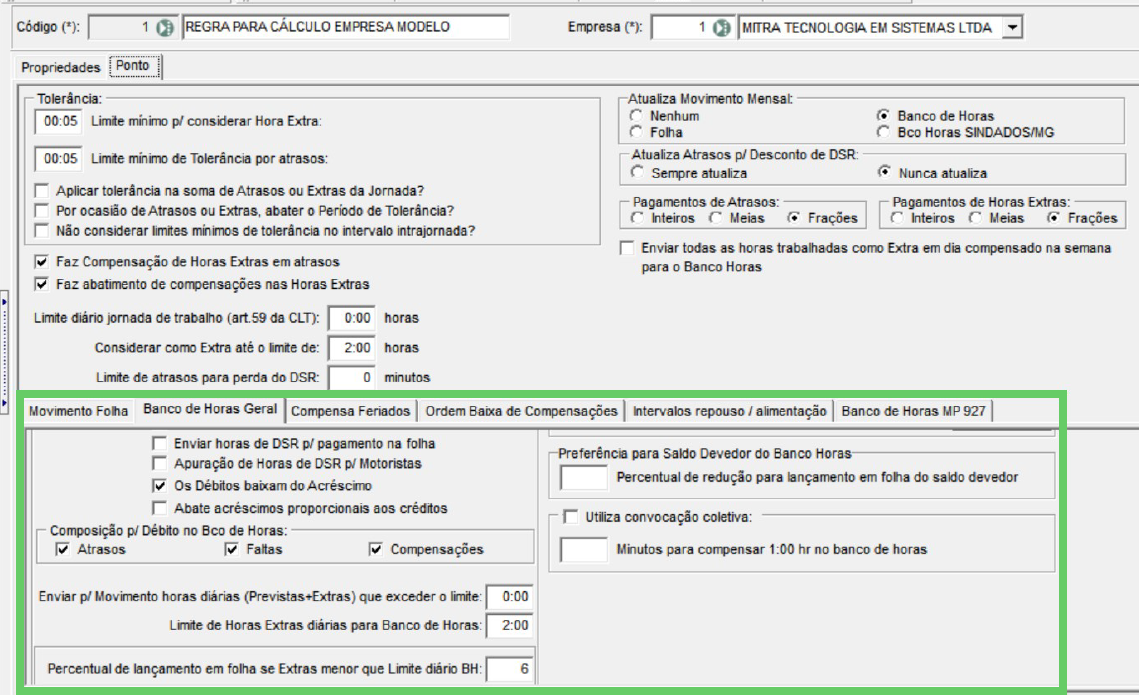1141x695 pixels.
Task: Check Não considerar limites mínimos de tolerância
Action: tap(42, 231)
